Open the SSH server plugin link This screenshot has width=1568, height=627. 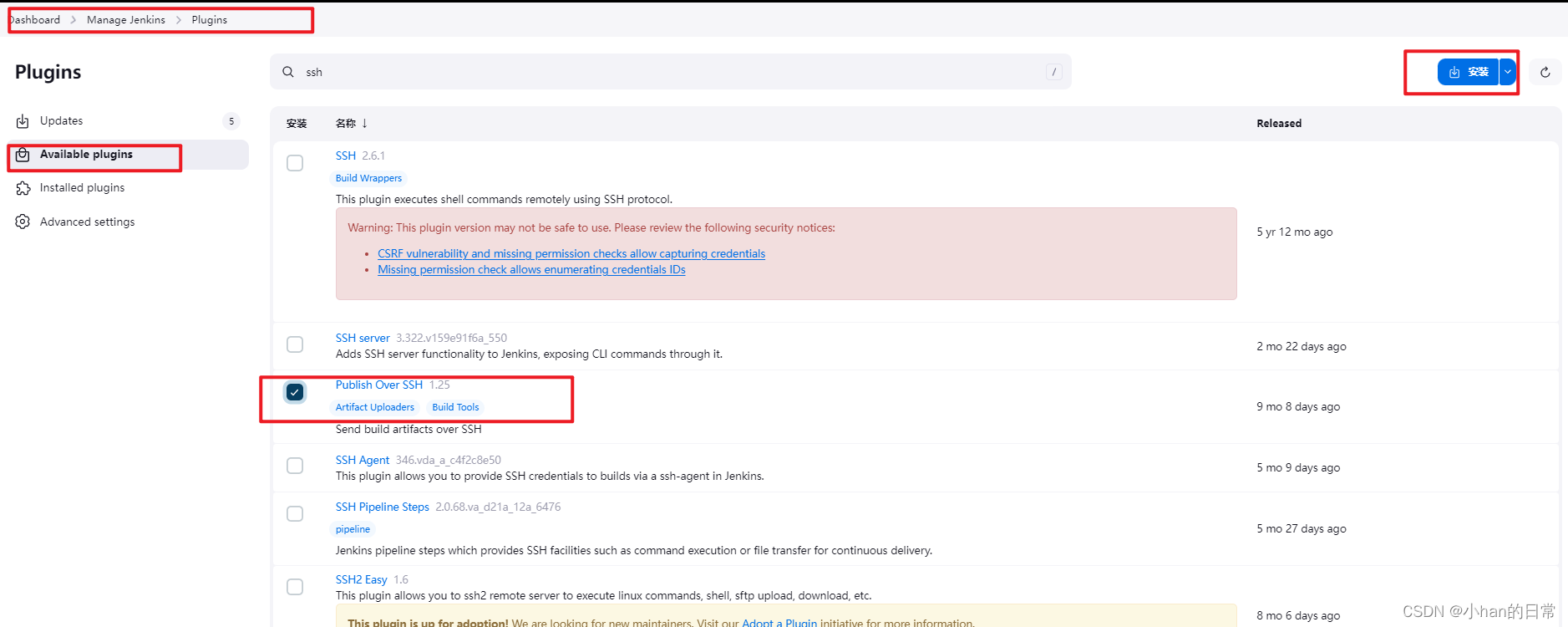click(363, 338)
